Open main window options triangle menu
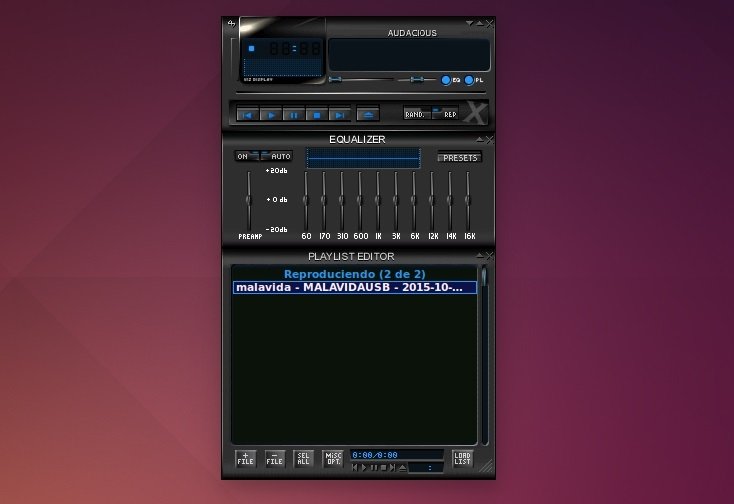The height and width of the screenshot is (504, 734). 470,23
